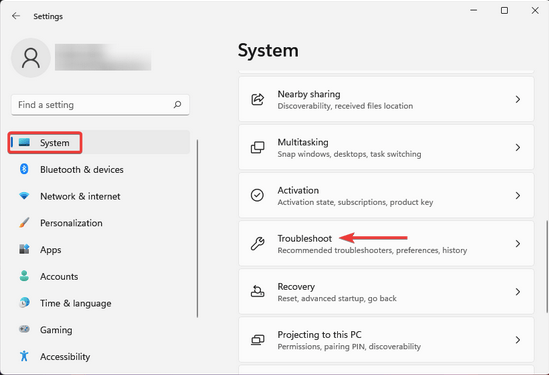The width and height of the screenshot is (549, 375).
Task: Open Accounts settings
Action: click(x=99, y=276)
